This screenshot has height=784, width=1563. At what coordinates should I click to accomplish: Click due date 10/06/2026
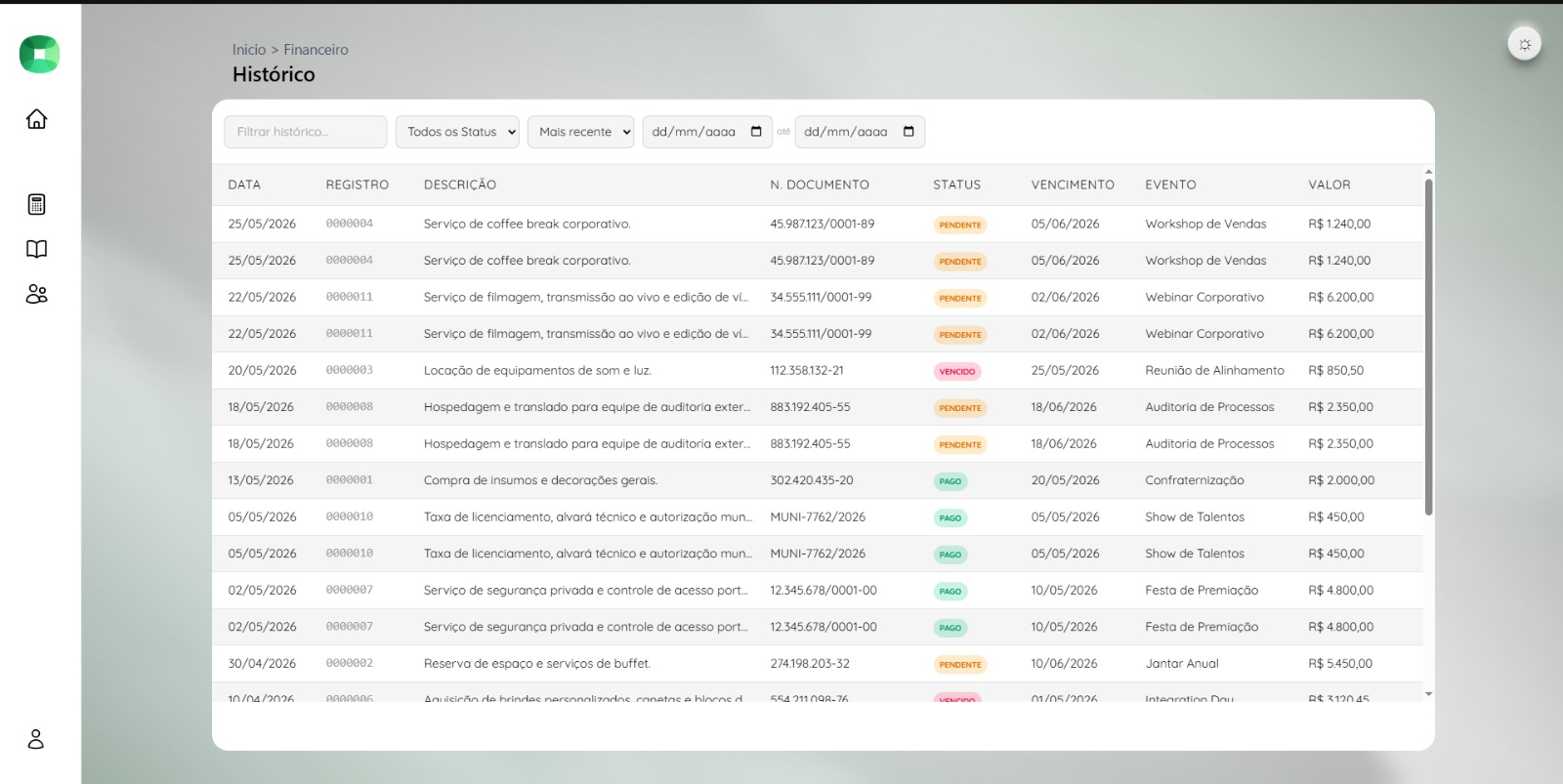pos(1064,664)
